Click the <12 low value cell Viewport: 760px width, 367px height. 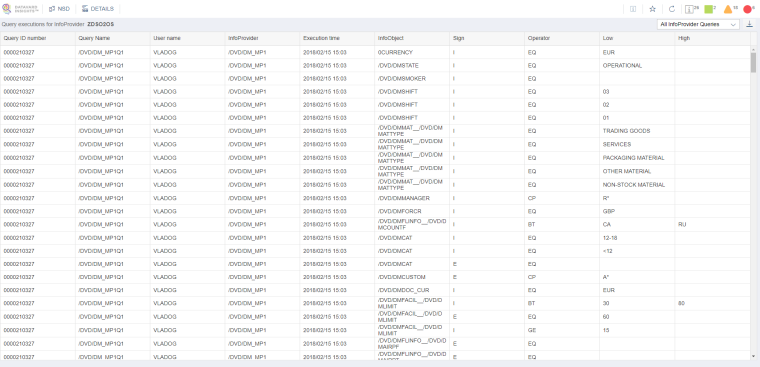coord(637,251)
